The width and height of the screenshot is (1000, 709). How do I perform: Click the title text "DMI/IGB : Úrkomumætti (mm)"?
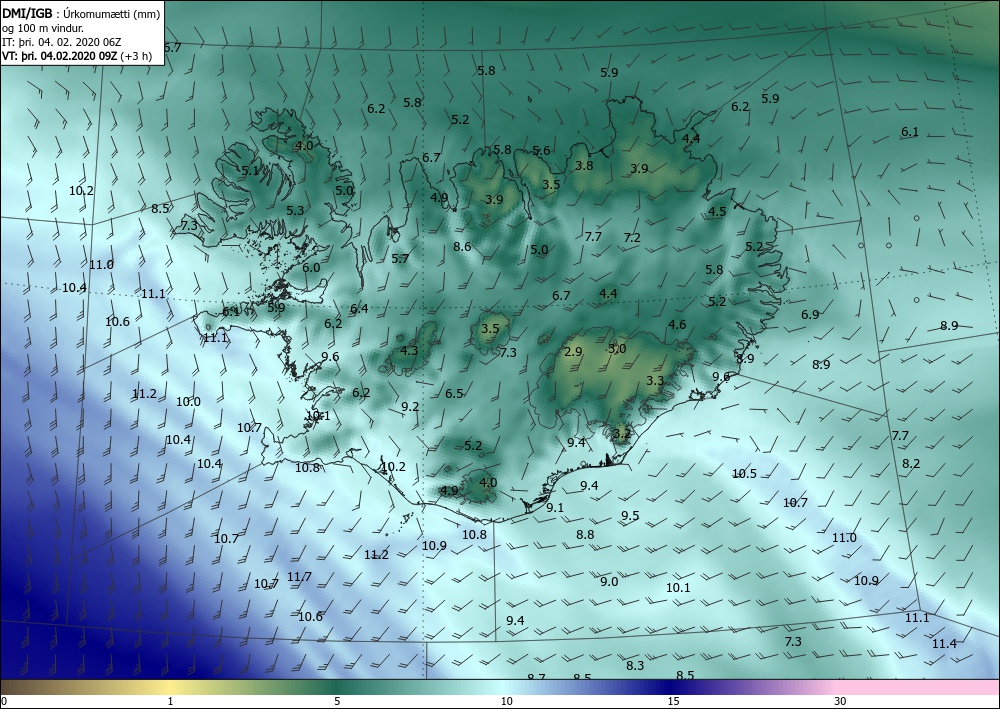click(81, 13)
